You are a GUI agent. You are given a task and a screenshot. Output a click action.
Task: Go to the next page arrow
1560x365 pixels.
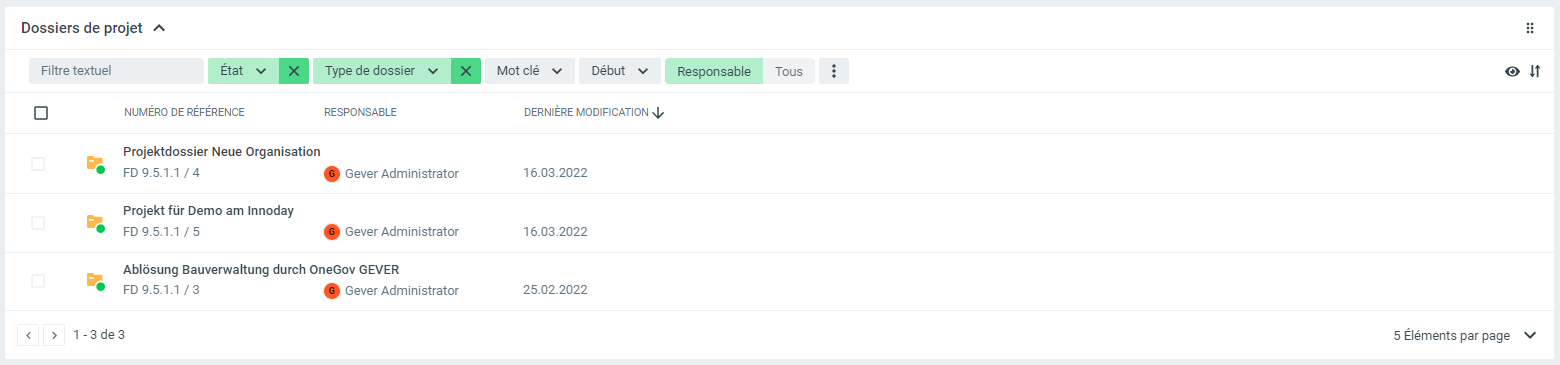click(54, 335)
